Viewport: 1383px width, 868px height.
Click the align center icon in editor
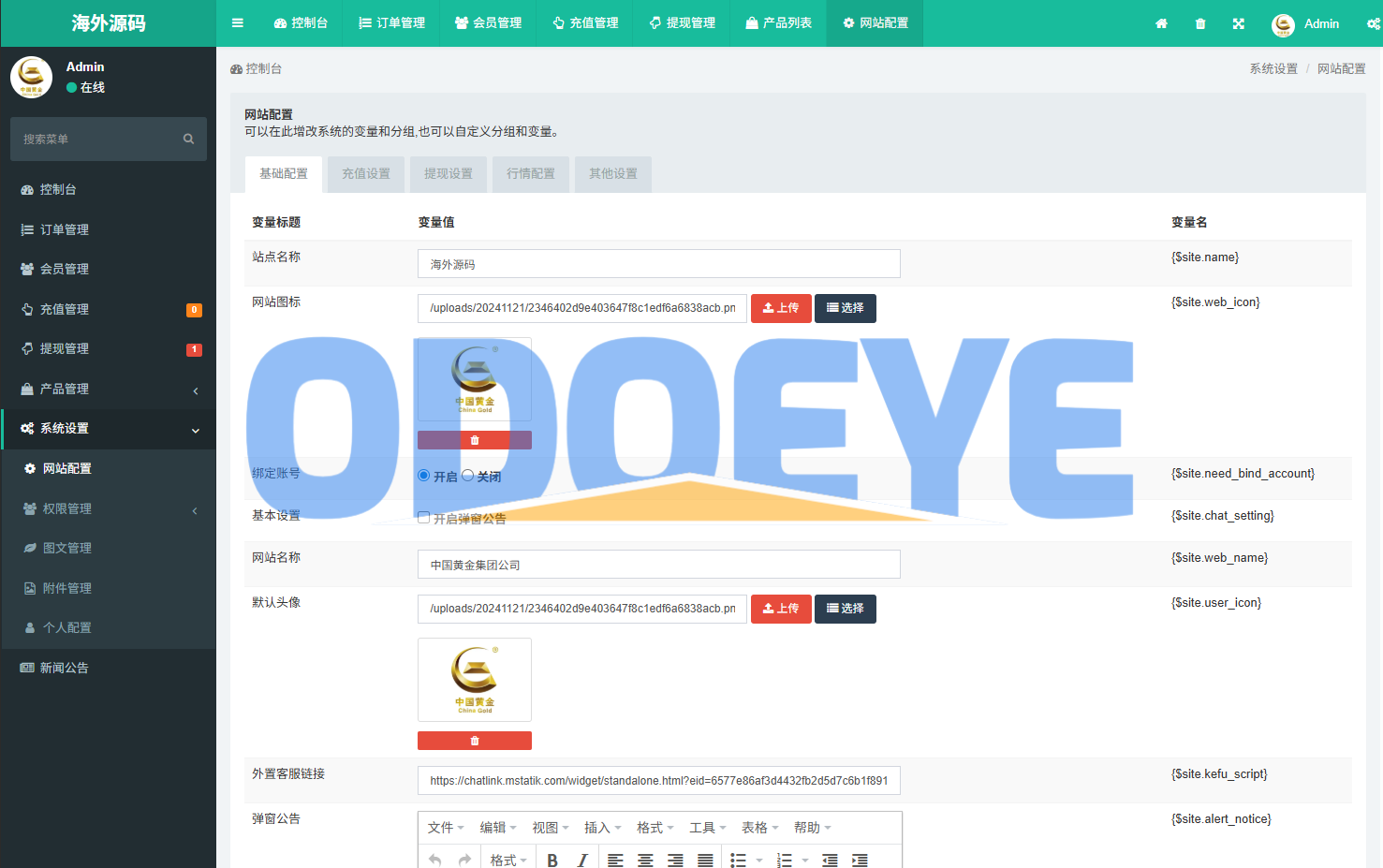[645, 860]
